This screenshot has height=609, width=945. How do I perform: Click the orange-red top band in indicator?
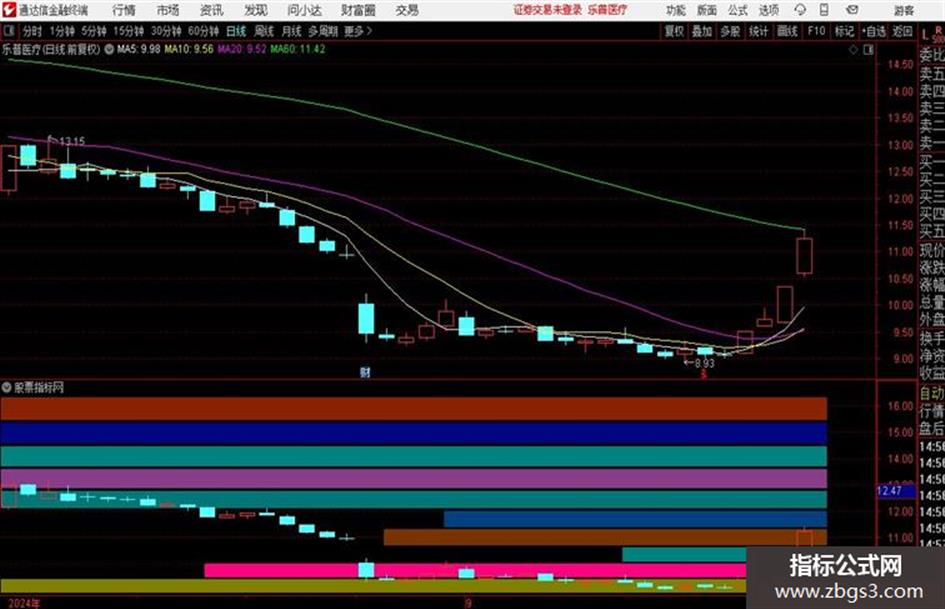click(413, 408)
